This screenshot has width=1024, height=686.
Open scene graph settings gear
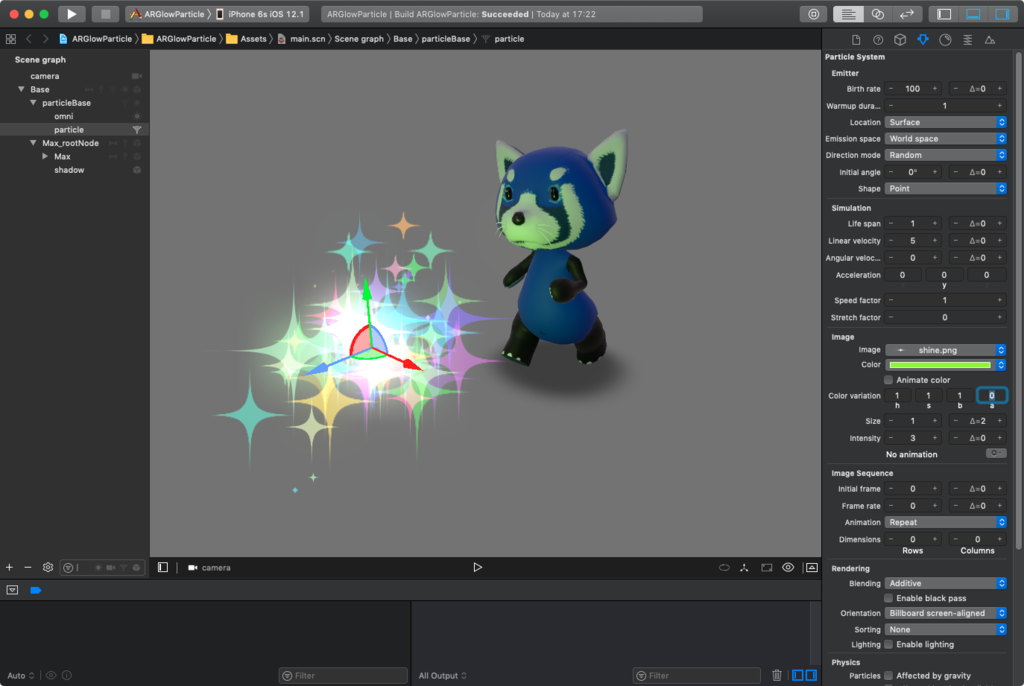[x=48, y=568]
